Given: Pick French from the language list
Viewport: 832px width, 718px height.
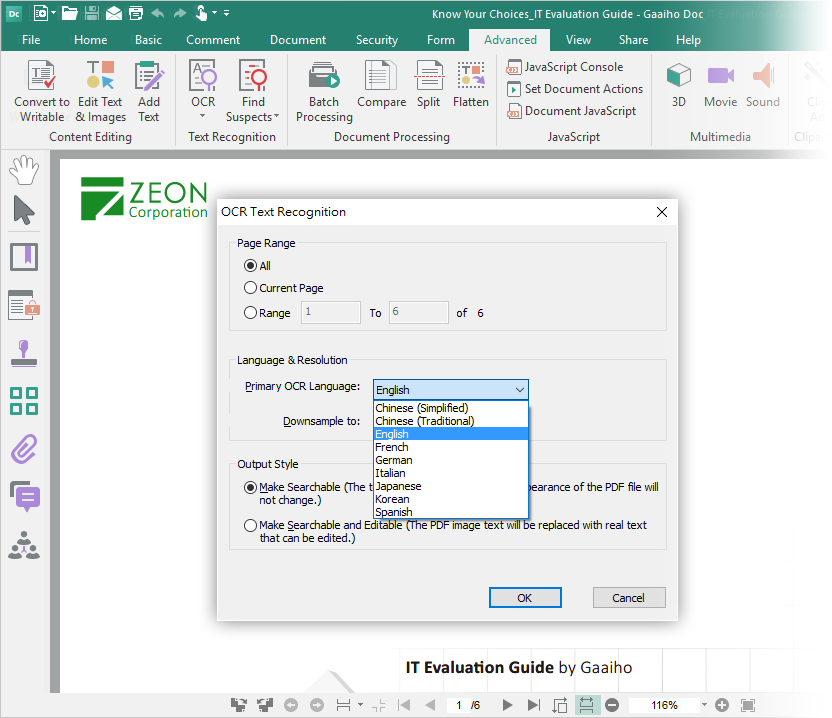Looking at the screenshot, I should point(451,447).
